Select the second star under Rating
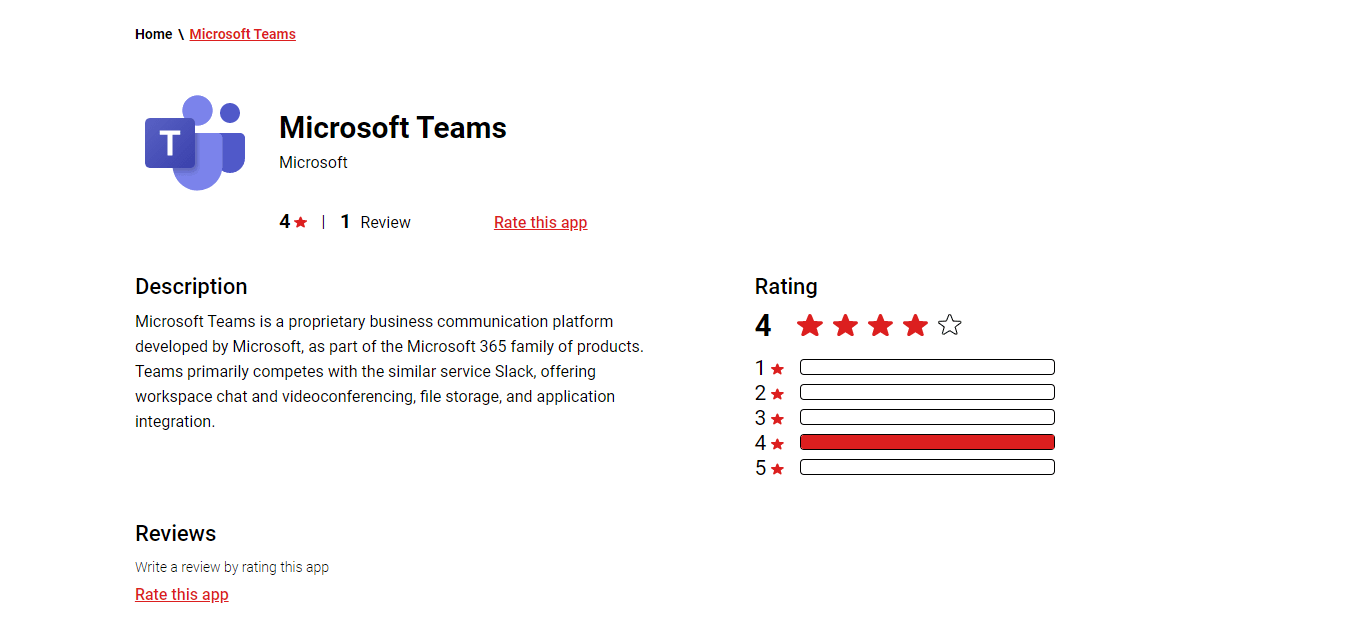The image size is (1347, 622). [x=844, y=325]
